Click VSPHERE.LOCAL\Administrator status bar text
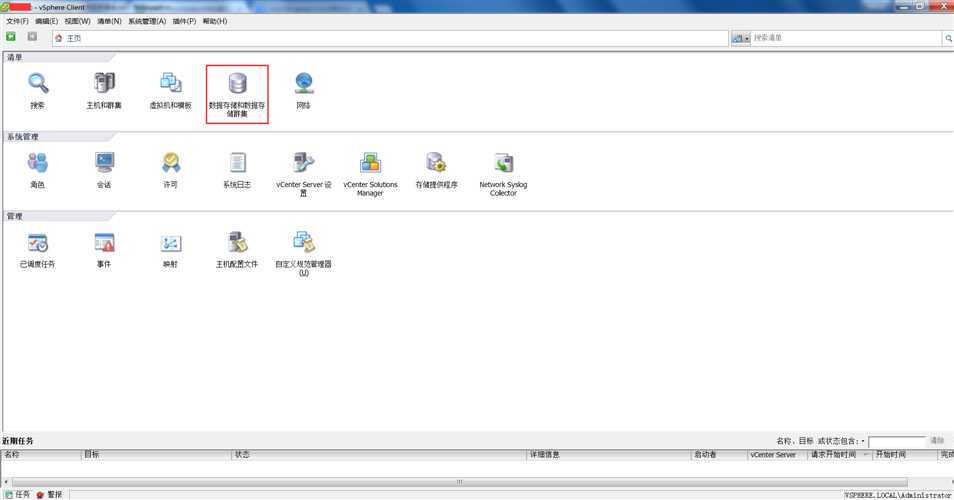 (x=898, y=495)
